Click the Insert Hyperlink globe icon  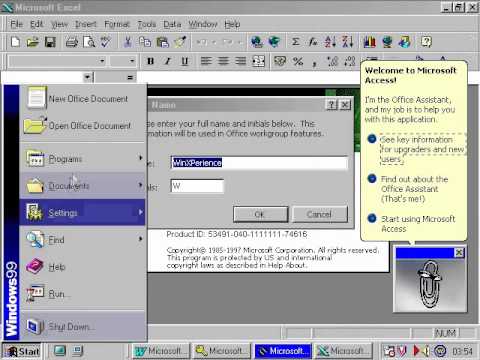[x=257, y=42]
